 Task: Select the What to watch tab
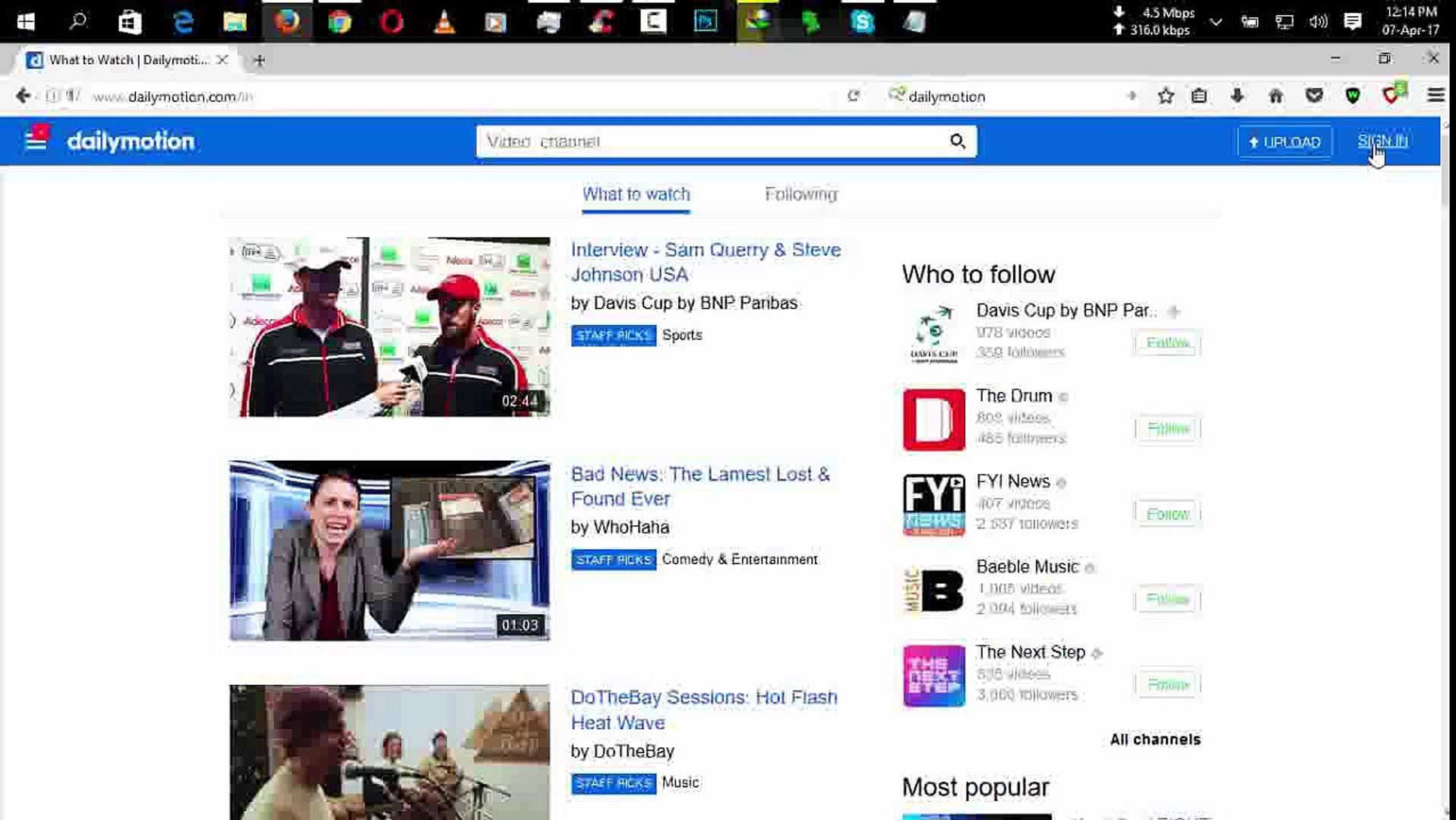coord(636,194)
